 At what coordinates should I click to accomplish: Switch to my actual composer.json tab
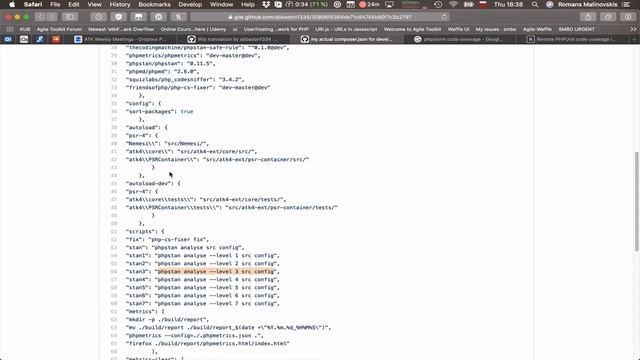click(347, 39)
